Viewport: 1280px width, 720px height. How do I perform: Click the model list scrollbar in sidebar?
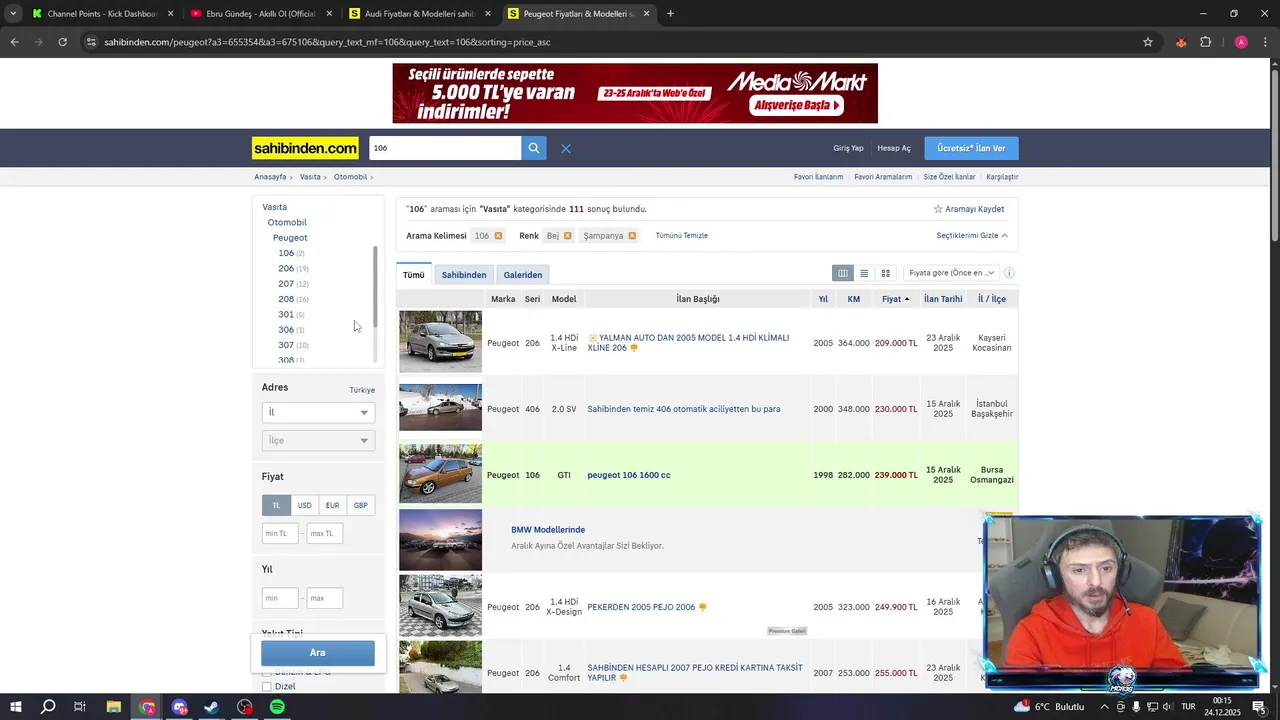(375, 286)
